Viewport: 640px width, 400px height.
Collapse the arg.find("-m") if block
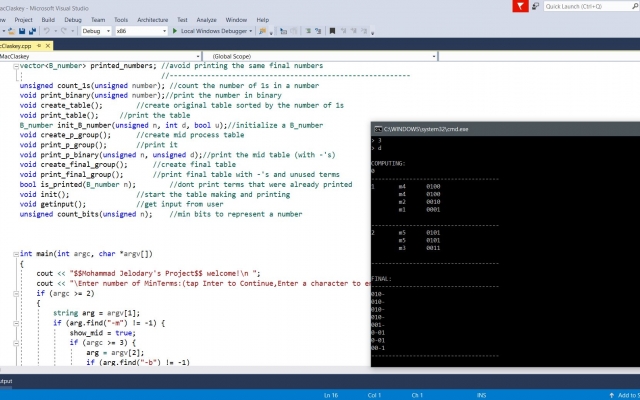point(16,323)
